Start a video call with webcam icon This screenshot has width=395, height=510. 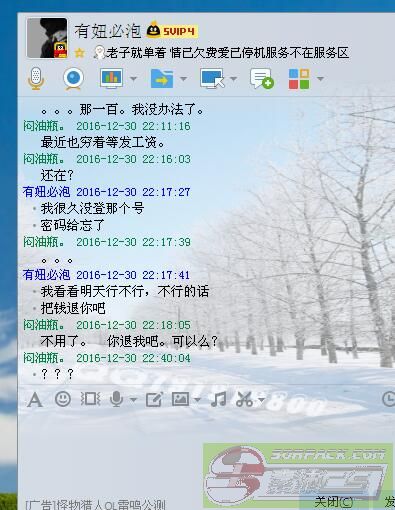[x=73, y=79]
